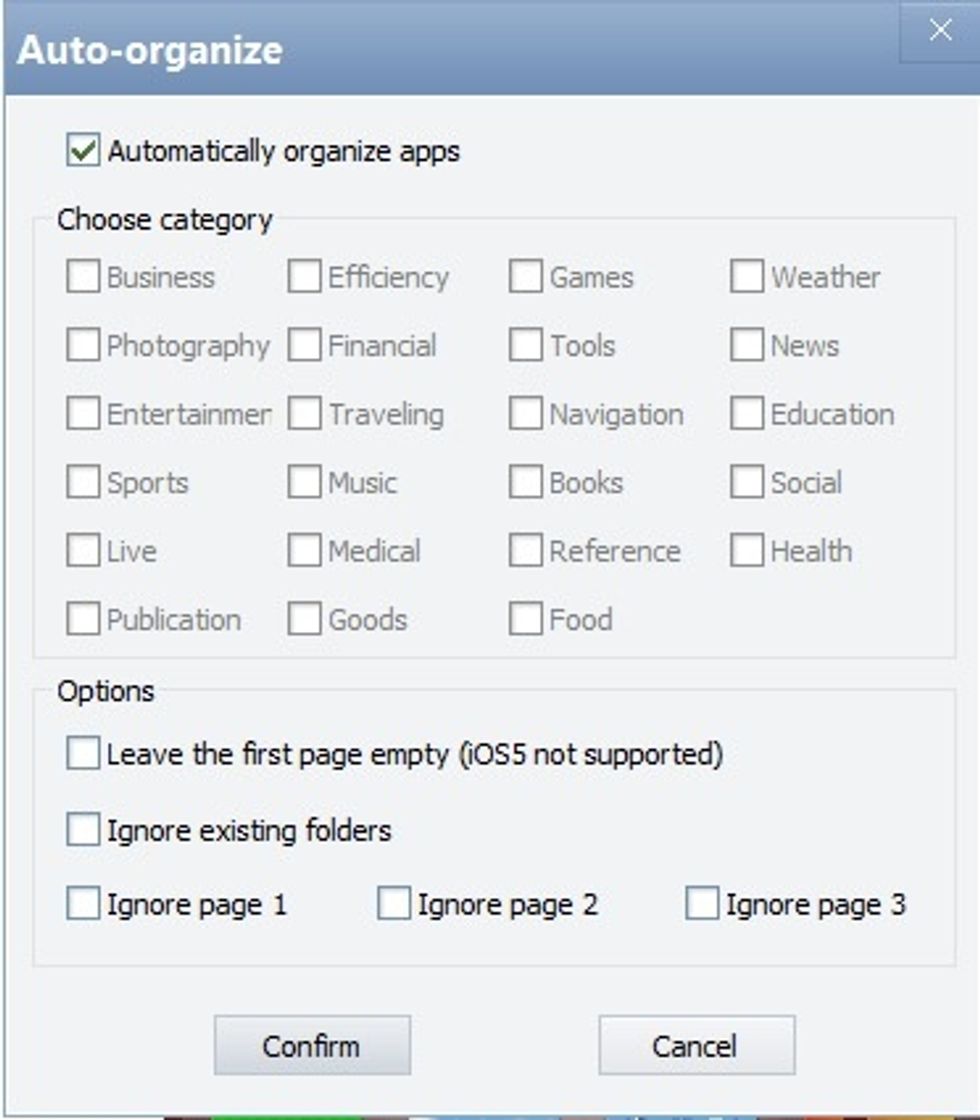Select Ignore page 3 checkbox
980x1120 pixels.
coord(702,905)
